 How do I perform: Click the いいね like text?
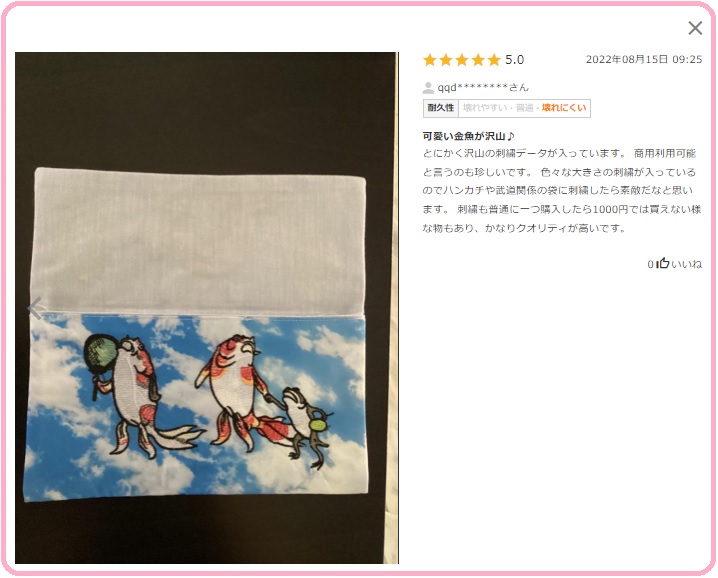coord(686,264)
